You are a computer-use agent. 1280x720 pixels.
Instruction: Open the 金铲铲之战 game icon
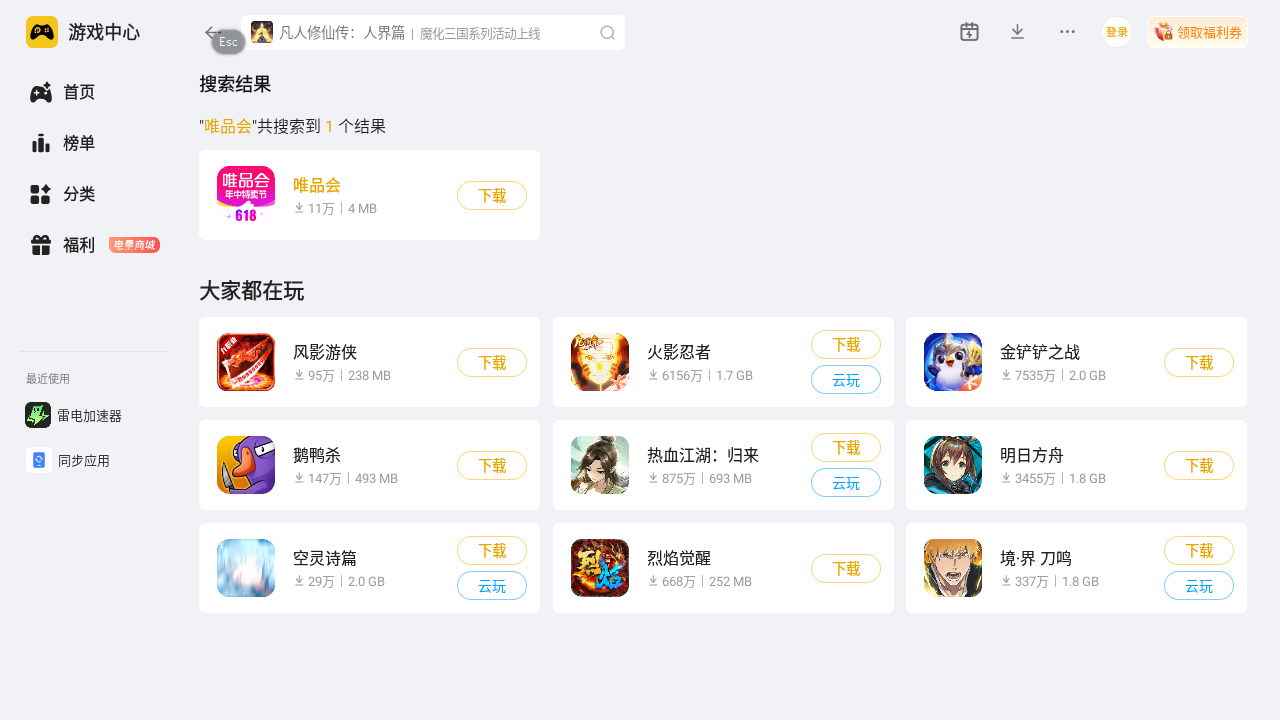pos(953,362)
